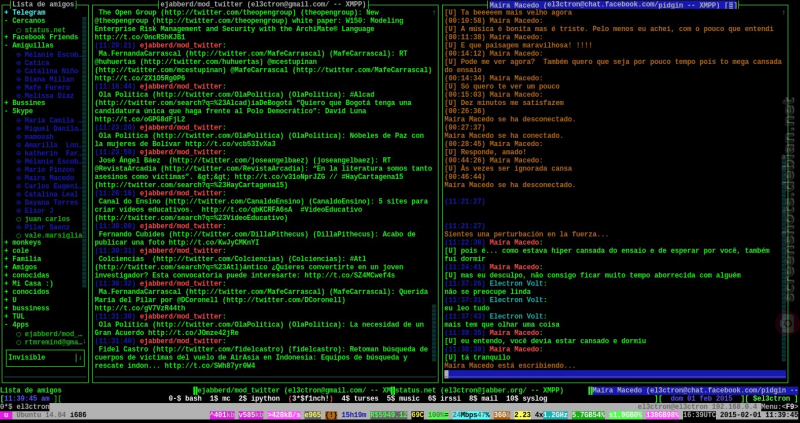Click status icon beside Maira Macedo buddy
Image resolution: width=800 pixels, height=423 pixels.
19,178
